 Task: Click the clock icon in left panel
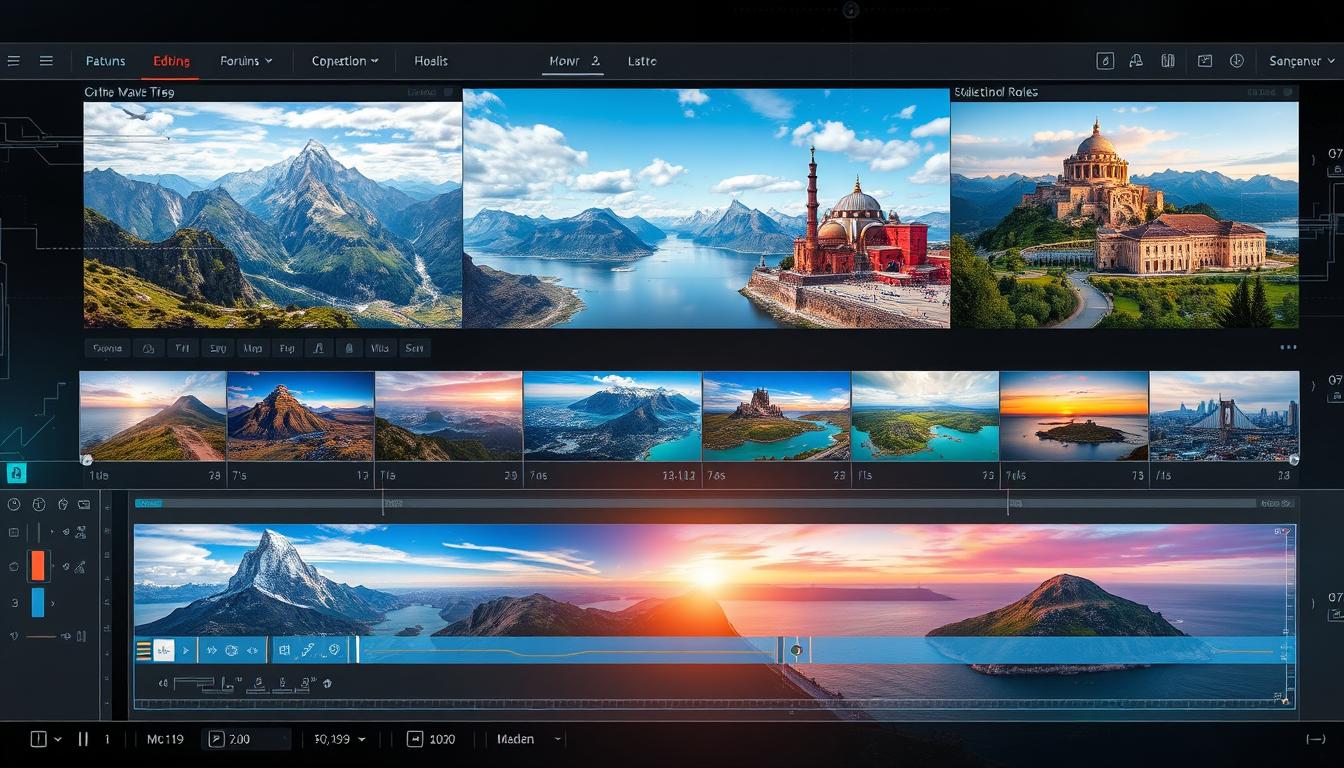(x=13, y=504)
